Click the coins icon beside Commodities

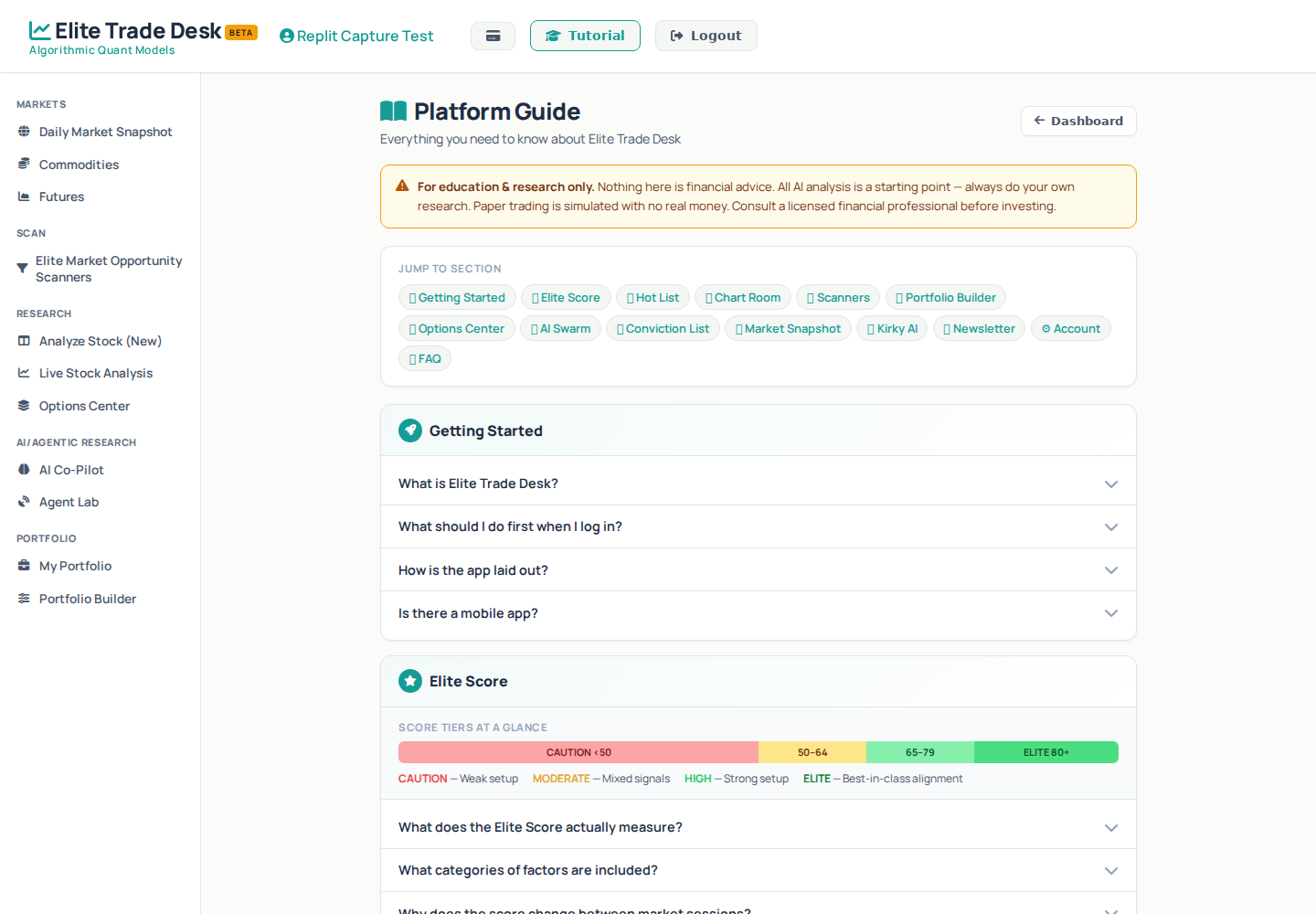pos(24,165)
